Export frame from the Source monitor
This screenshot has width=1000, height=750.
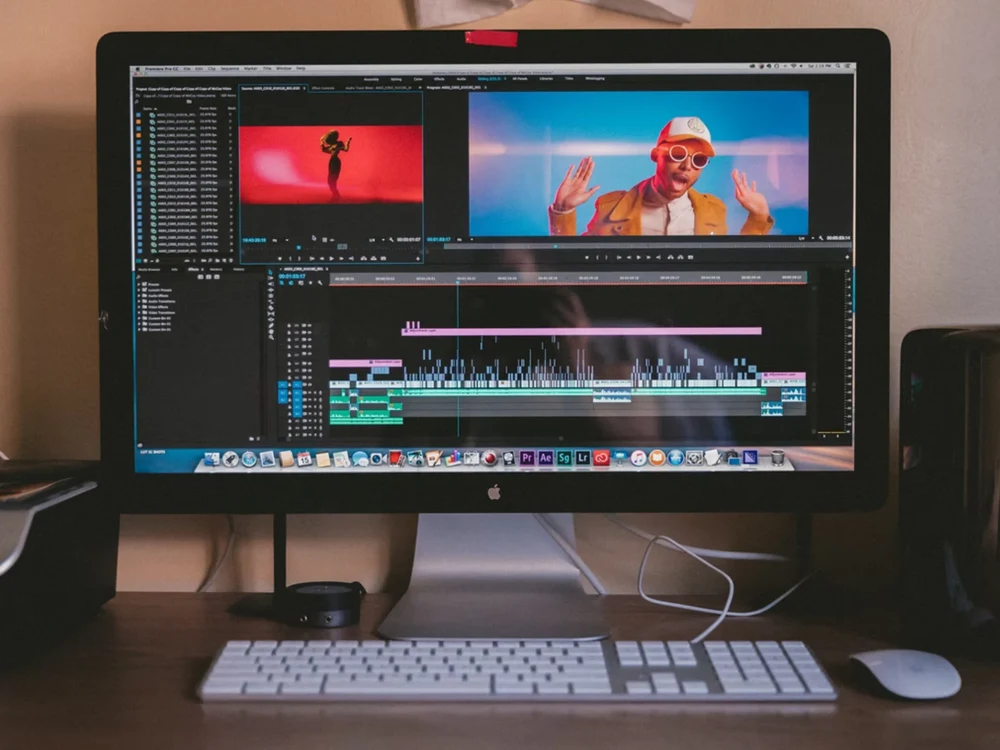pyautogui.click(x=383, y=258)
